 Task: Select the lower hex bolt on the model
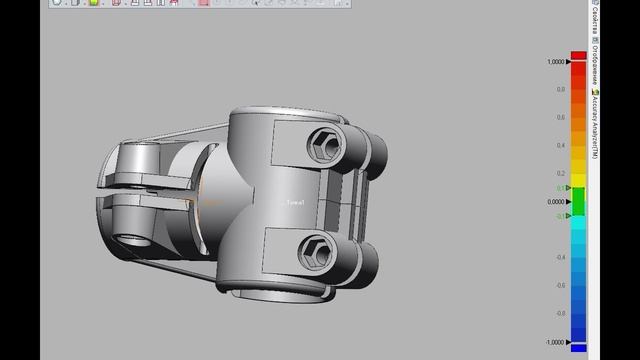click(317, 253)
